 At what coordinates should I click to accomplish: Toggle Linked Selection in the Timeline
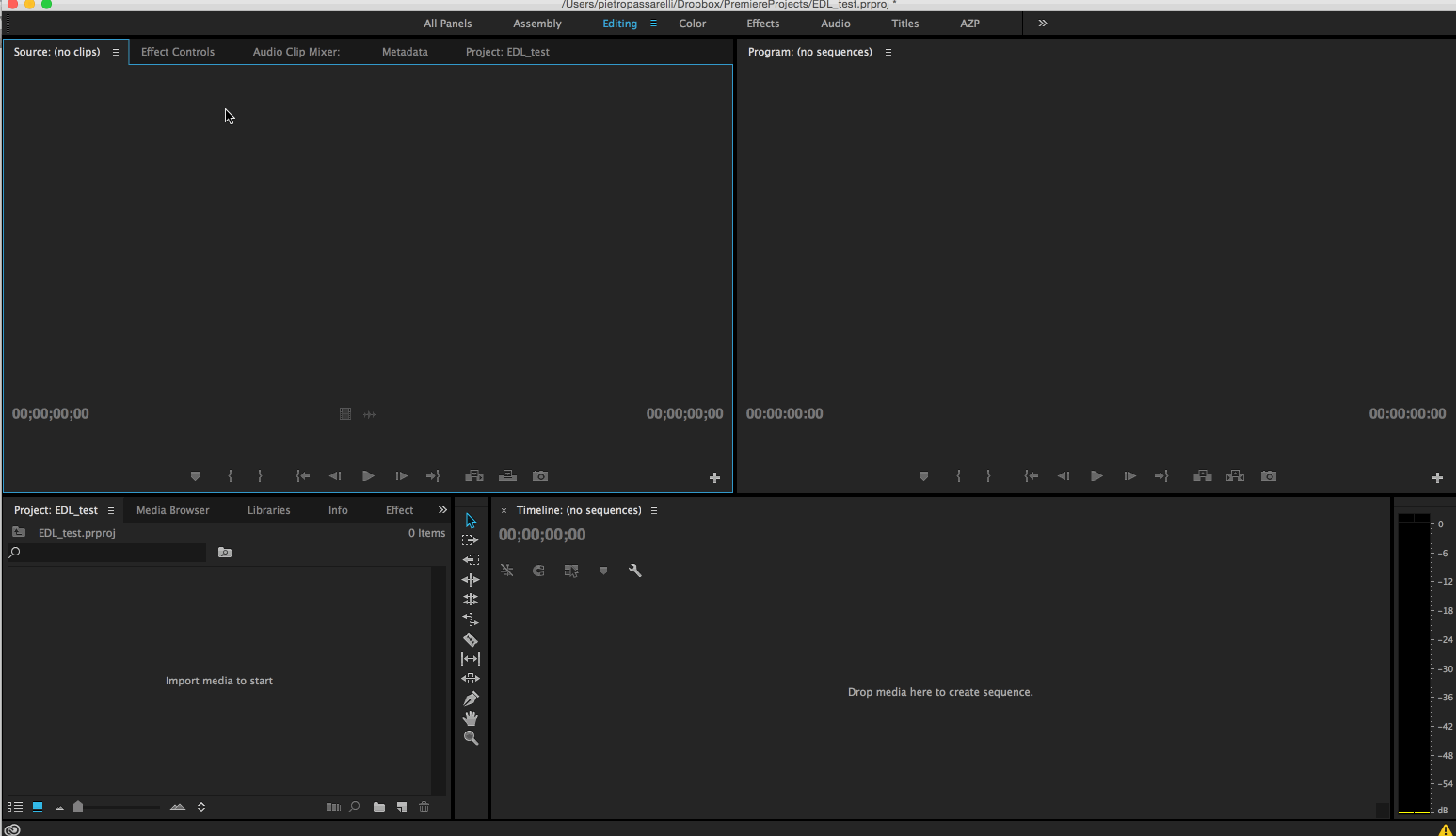coord(571,571)
